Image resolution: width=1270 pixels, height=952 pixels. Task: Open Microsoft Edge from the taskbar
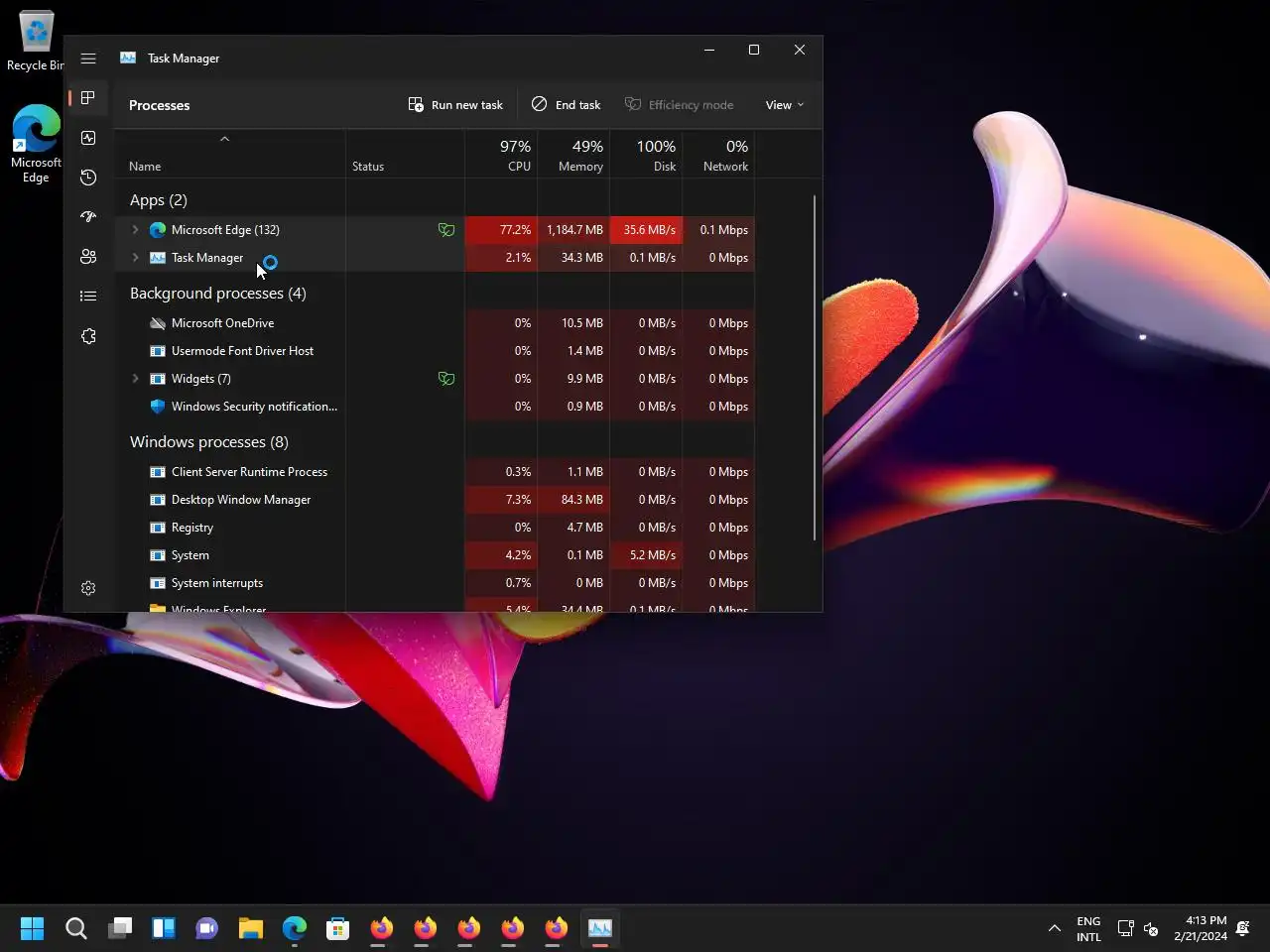point(295,928)
